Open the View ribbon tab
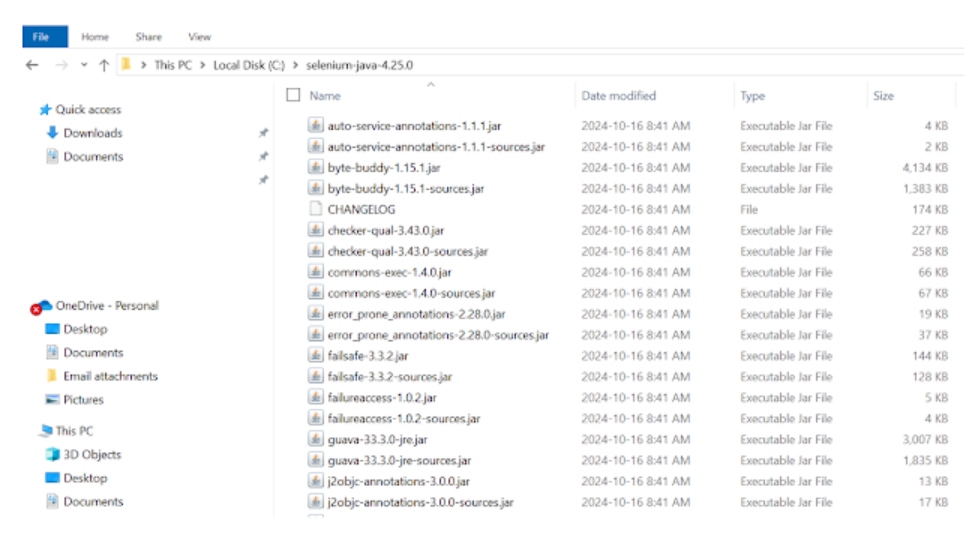Image resolution: width=974 pixels, height=541 pixels. click(x=199, y=37)
